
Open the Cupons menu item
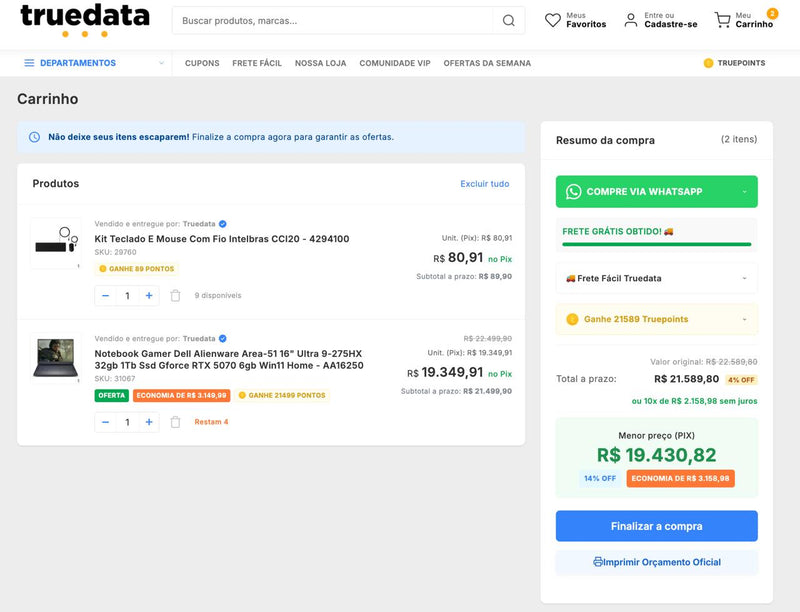click(202, 63)
